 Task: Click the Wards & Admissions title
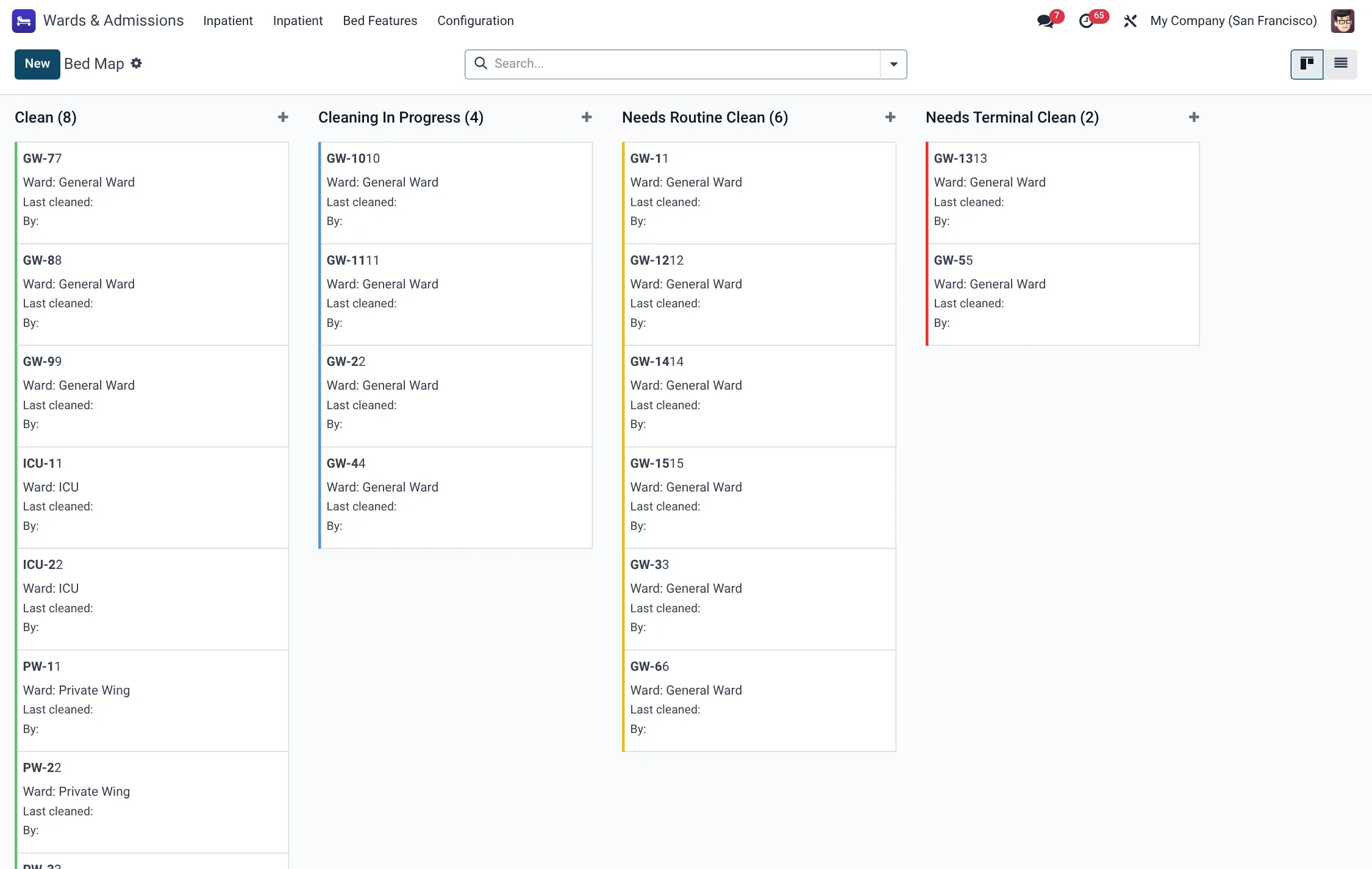[113, 21]
